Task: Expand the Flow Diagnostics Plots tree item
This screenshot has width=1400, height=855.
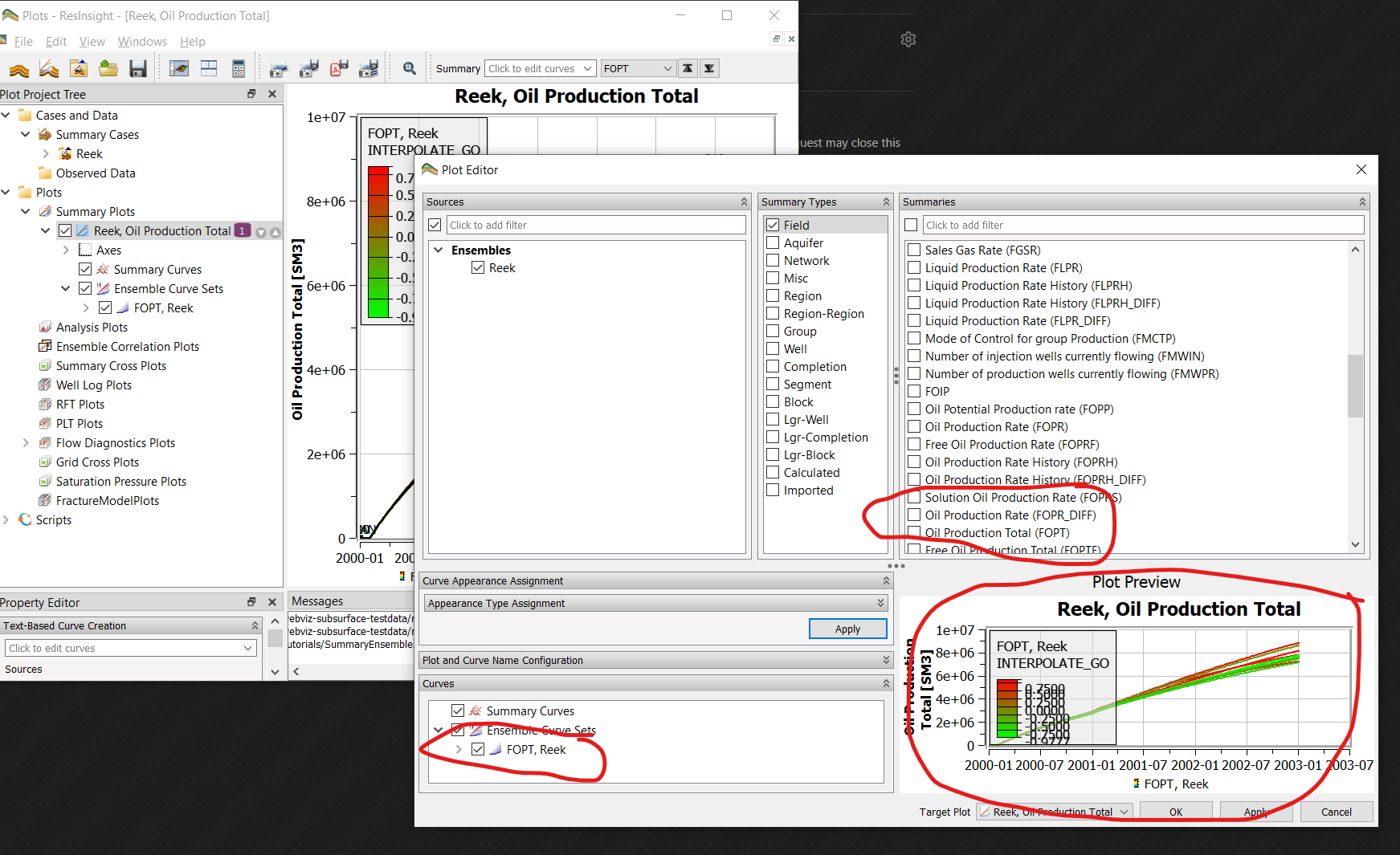Action: [x=26, y=442]
